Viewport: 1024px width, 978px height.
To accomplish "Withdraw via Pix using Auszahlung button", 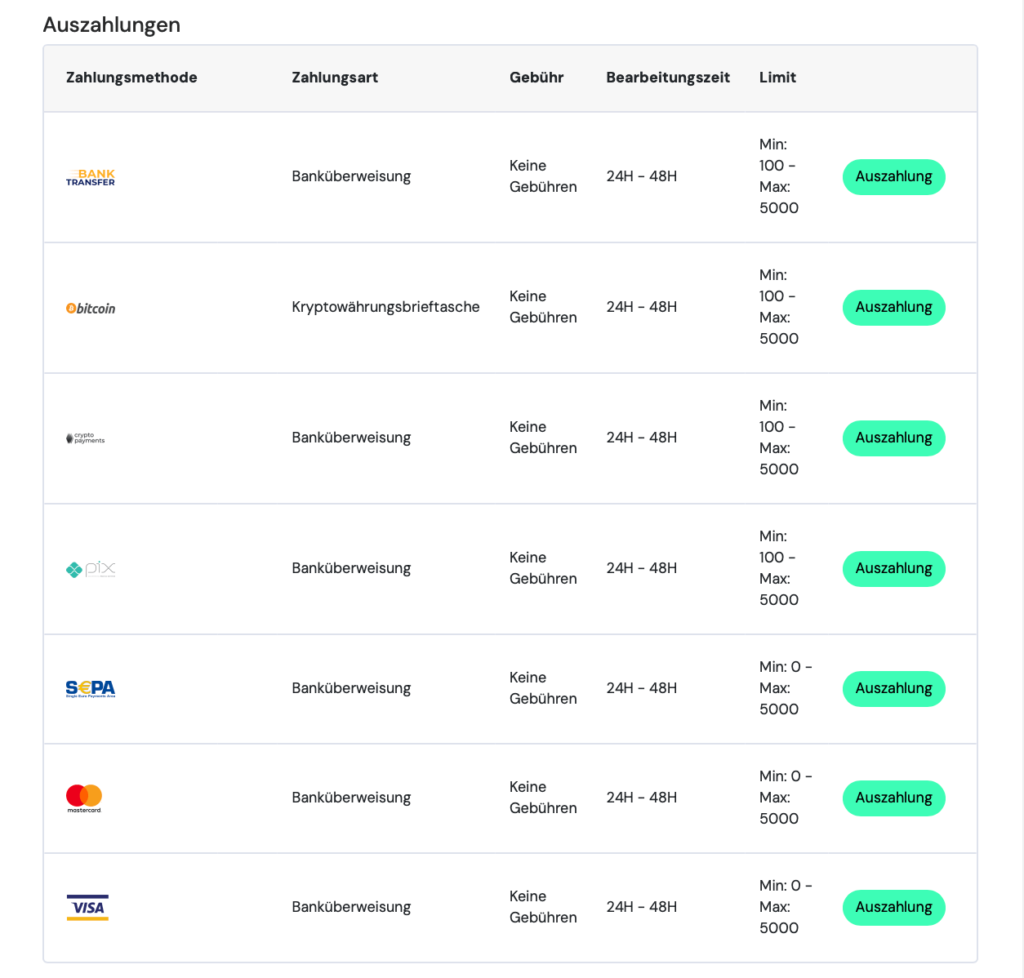I will pos(893,569).
